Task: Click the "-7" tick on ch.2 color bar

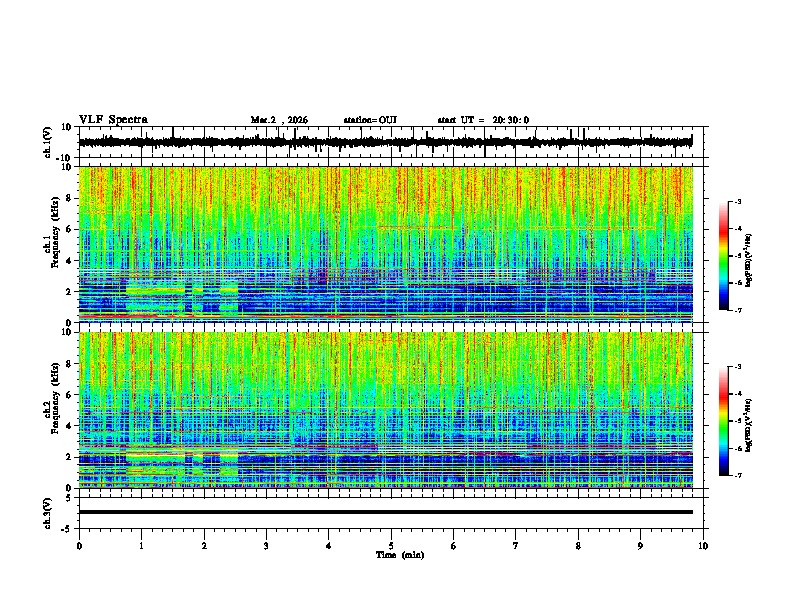Action: pos(738,476)
